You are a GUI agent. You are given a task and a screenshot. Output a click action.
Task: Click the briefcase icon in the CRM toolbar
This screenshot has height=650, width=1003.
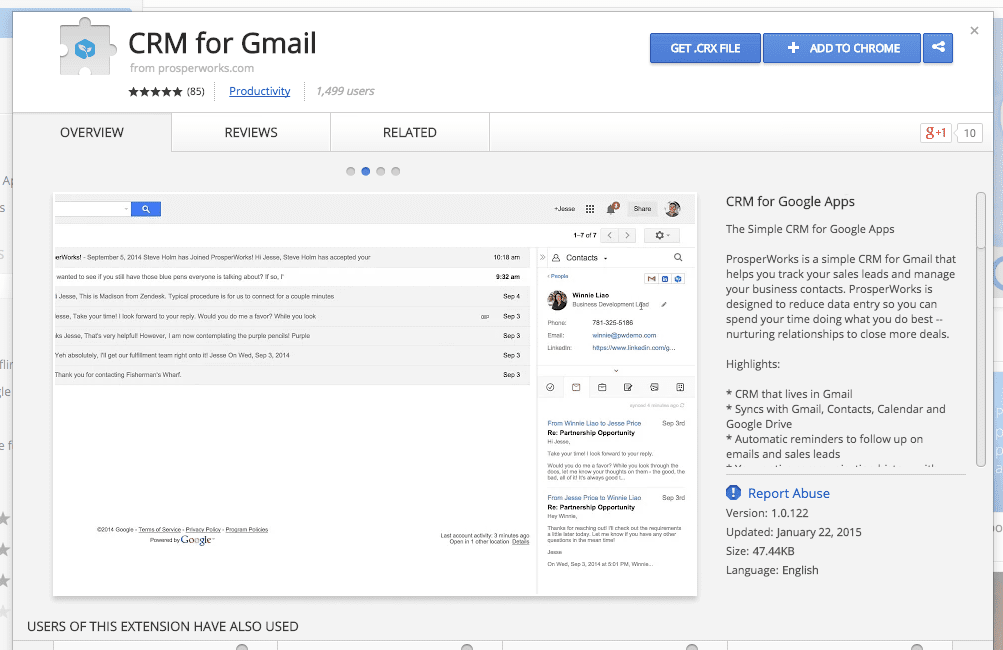click(x=601, y=386)
